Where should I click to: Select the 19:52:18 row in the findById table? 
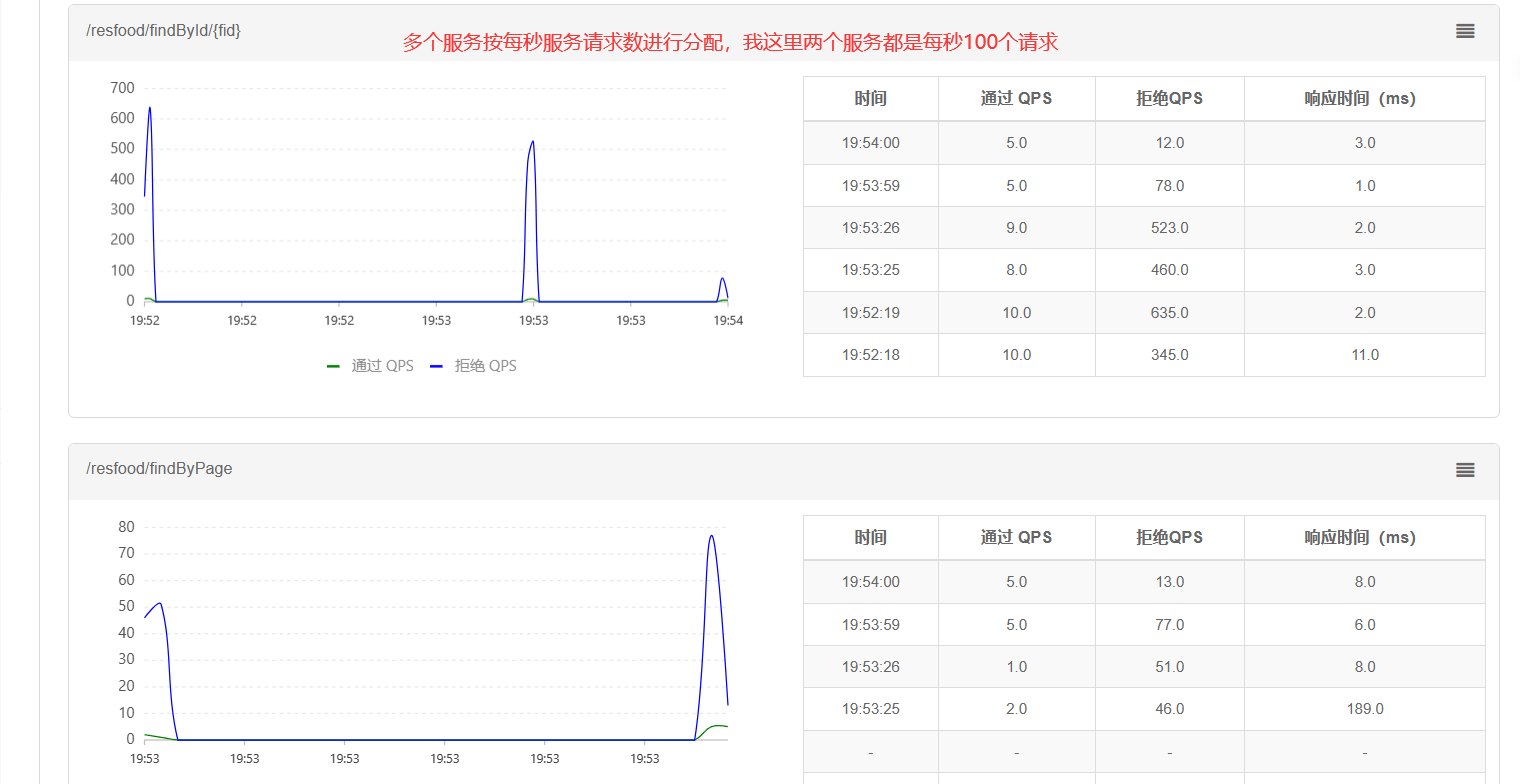pyautogui.click(x=870, y=355)
